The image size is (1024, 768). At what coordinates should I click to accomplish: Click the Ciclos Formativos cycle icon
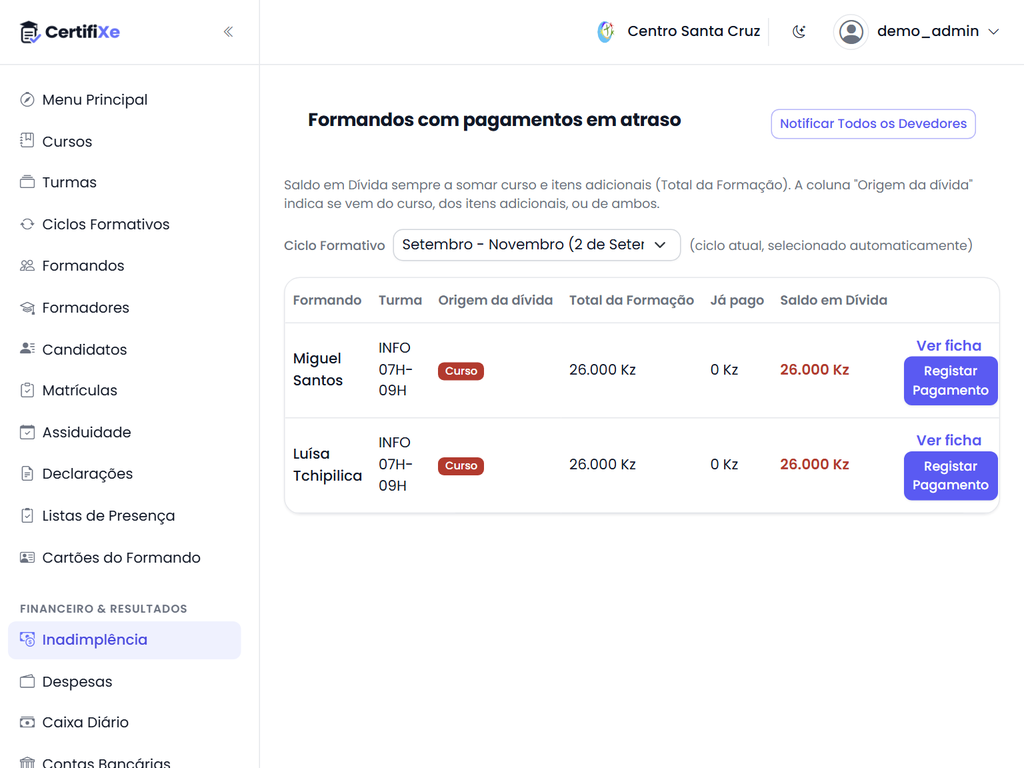[27, 224]
